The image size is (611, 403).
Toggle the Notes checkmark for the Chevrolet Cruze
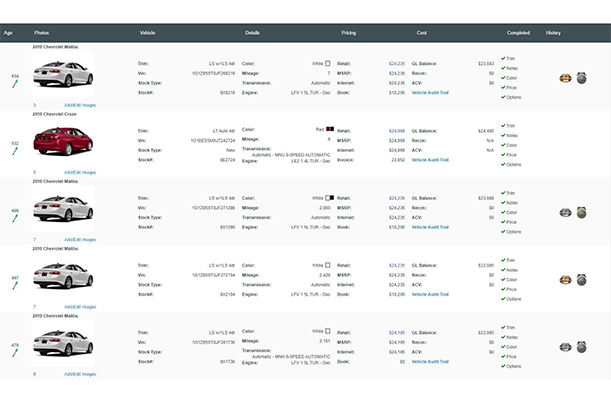click(511, 135)
